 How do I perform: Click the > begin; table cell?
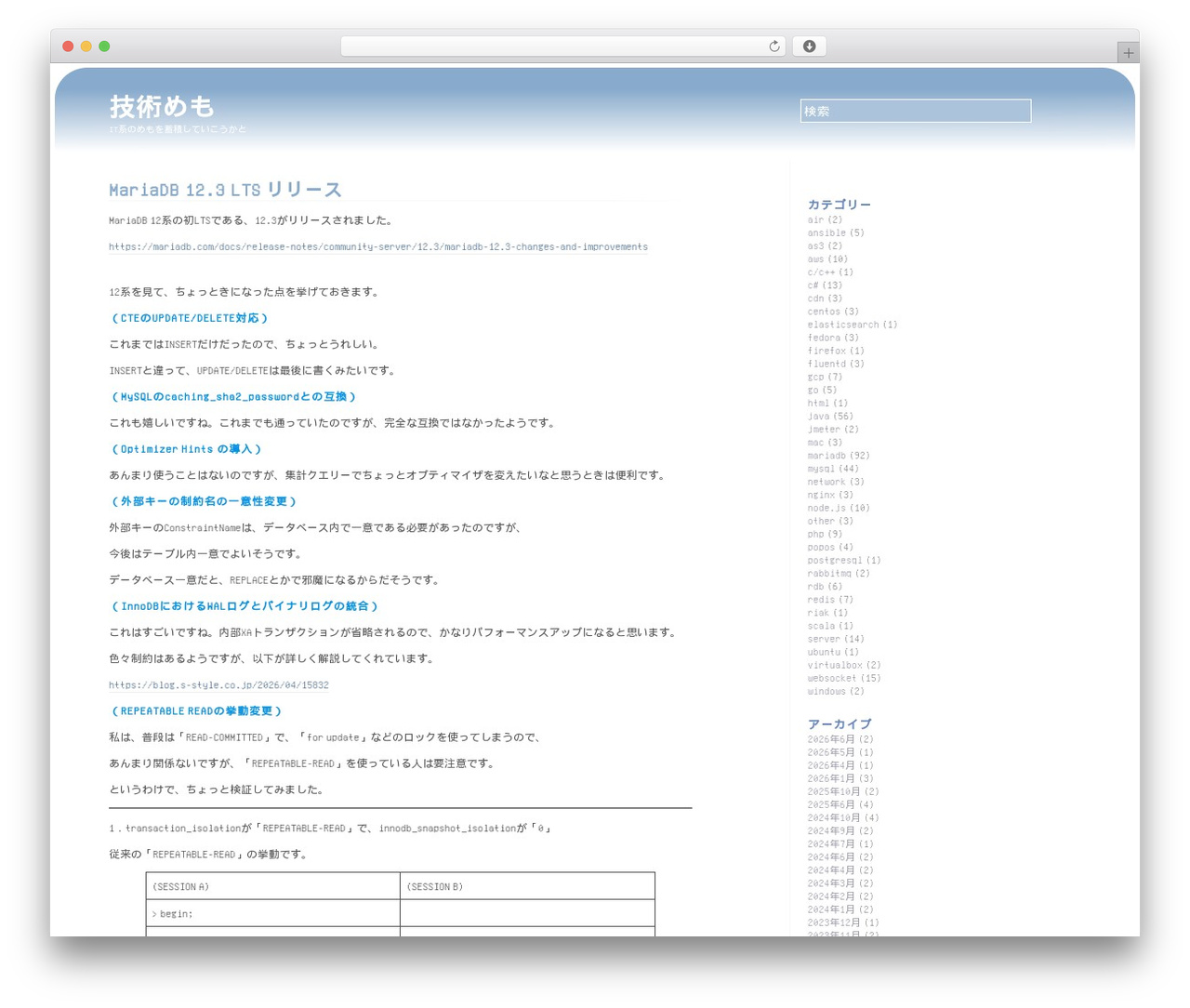(x=272, y=913)
